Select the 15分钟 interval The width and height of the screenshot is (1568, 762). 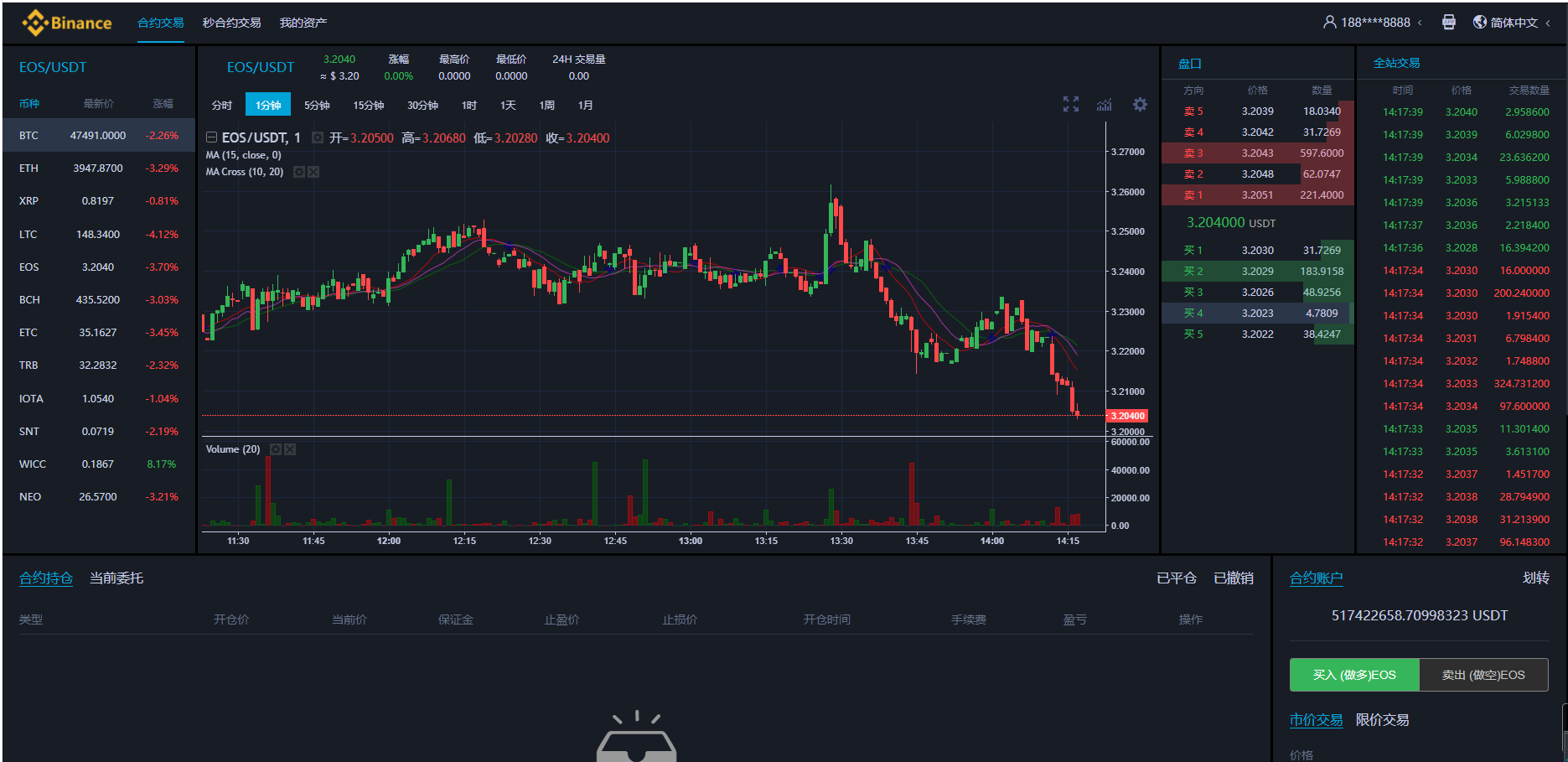pyautogui.click(x=368, y=105)
